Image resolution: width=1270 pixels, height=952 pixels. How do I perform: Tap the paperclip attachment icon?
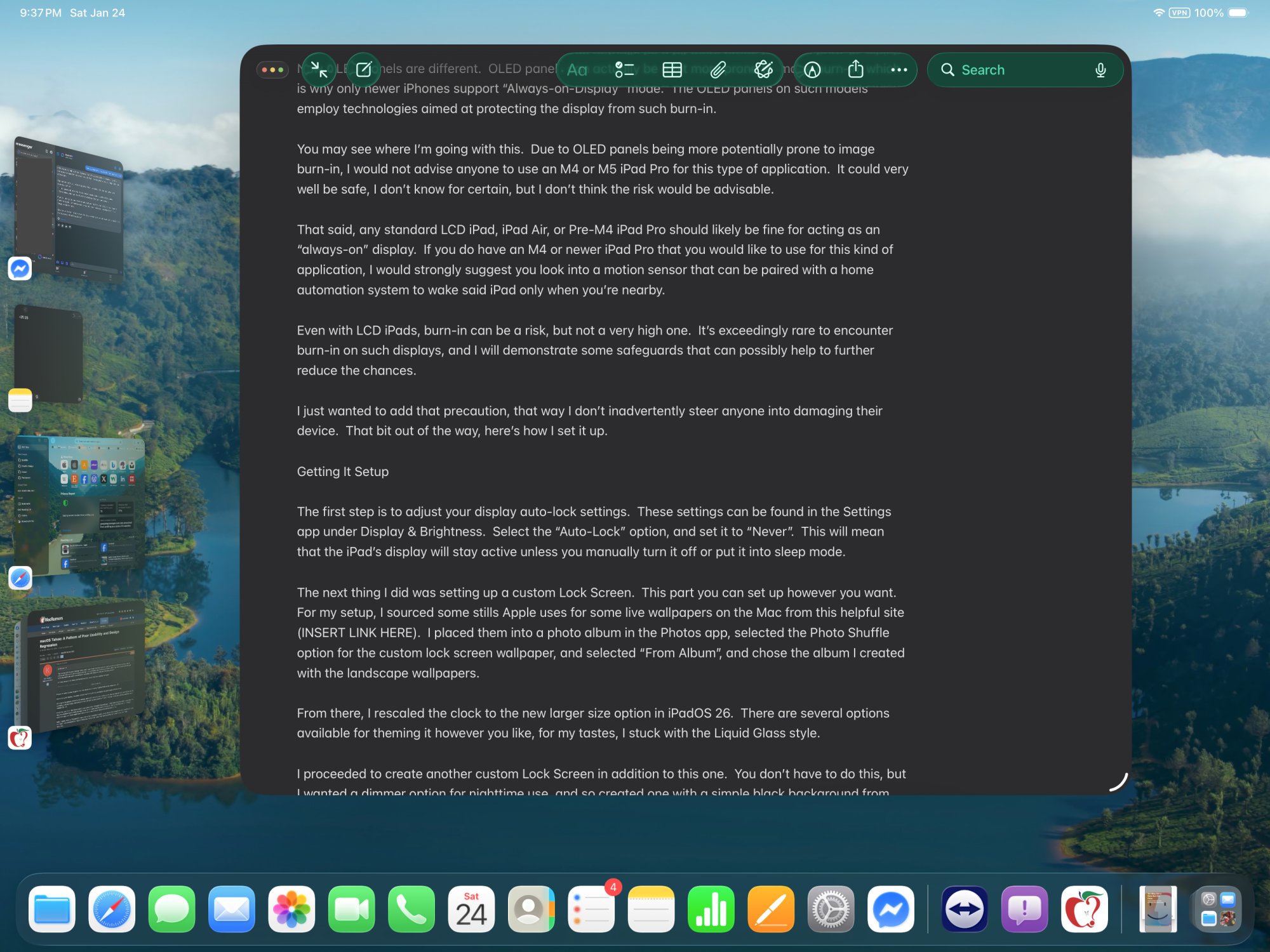718,70
